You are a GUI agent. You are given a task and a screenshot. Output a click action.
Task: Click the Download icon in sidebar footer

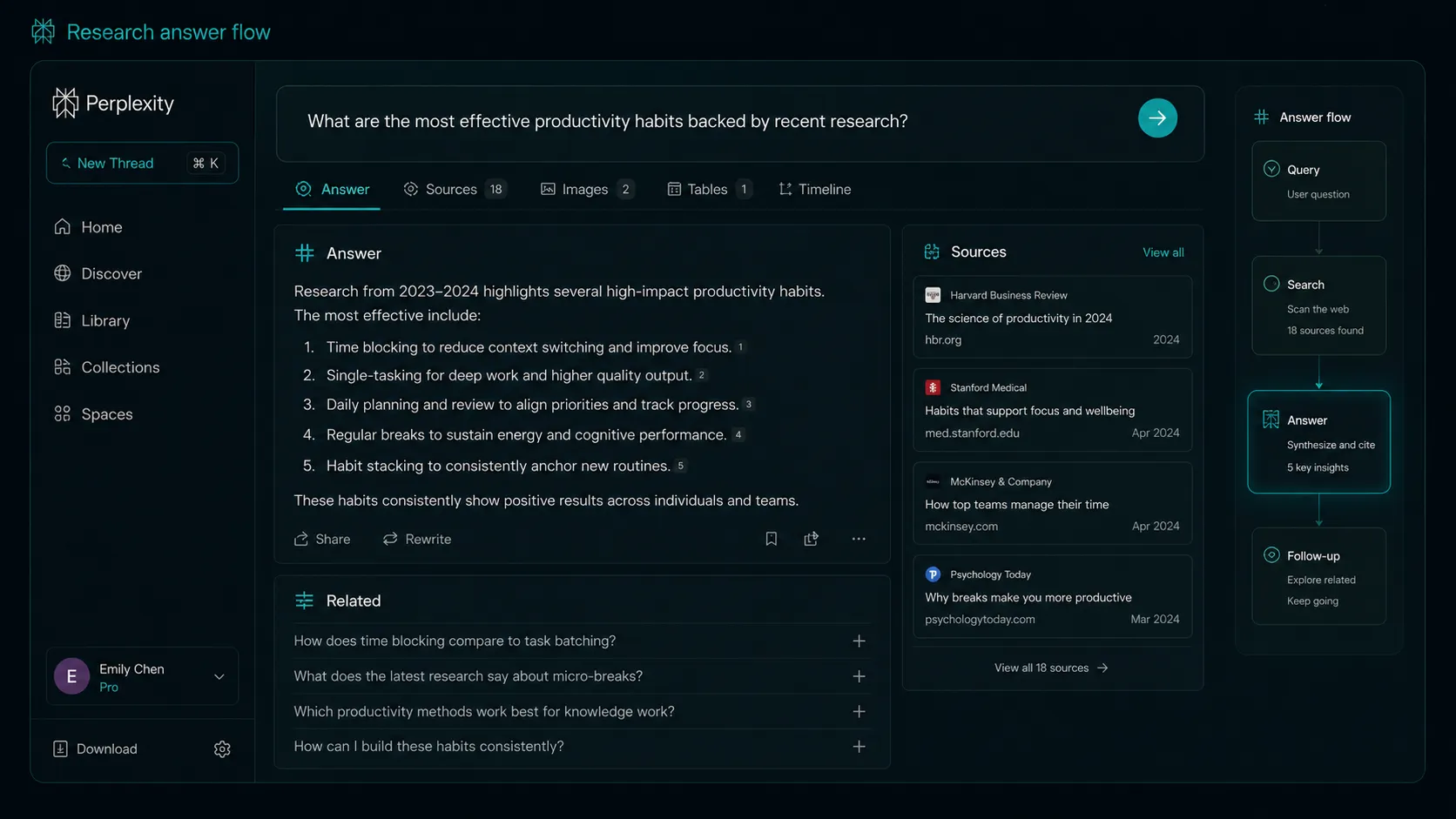pyautogui.click(x=60, y=749)
